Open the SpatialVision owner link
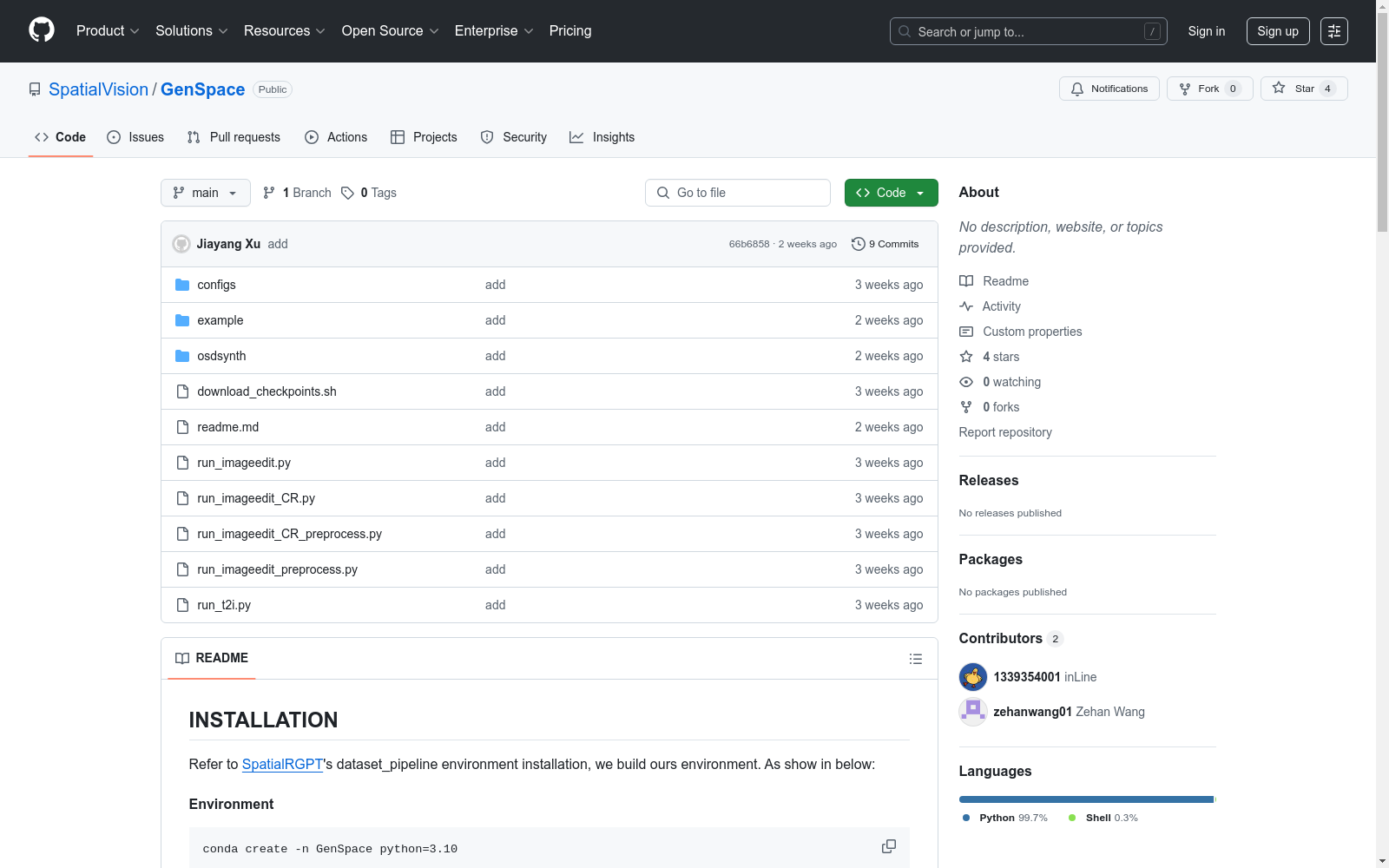Viewport: 1389px width, 868px height. [98, 89]
